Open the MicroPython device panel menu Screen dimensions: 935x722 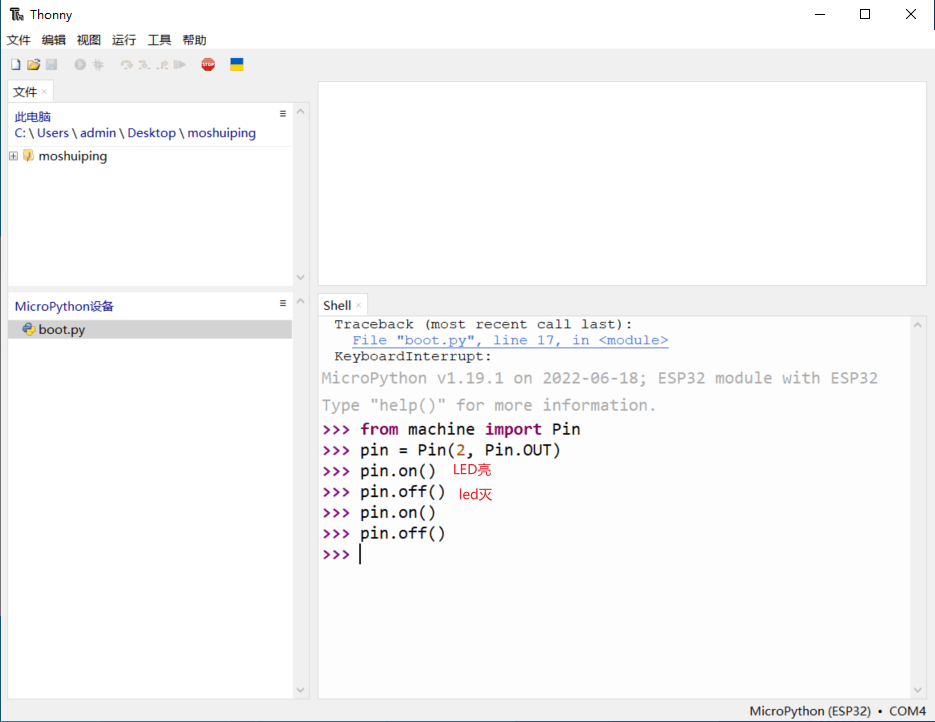pyautogui.click(x=283, y=303)
